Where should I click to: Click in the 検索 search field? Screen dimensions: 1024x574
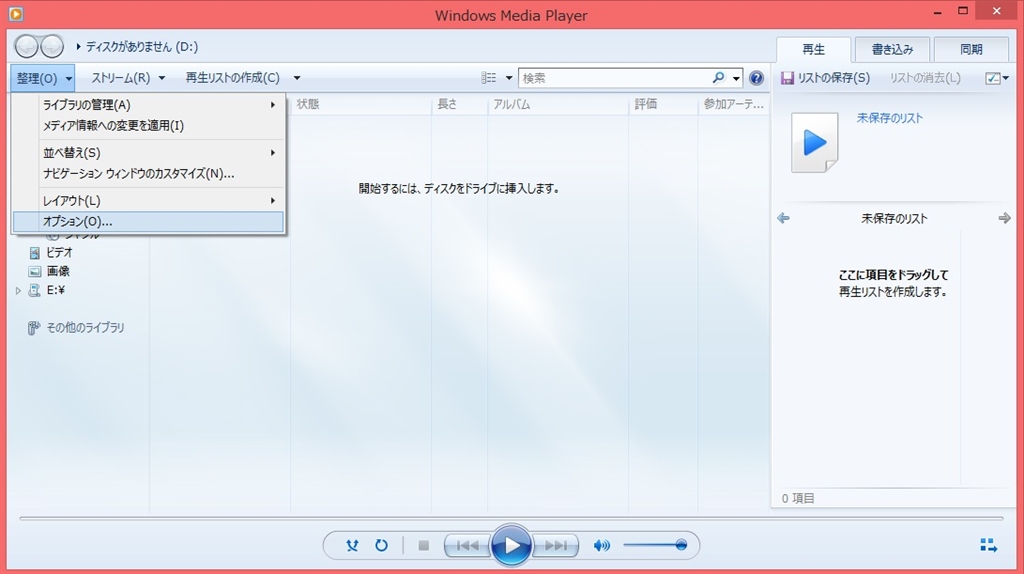coord(615,78)
